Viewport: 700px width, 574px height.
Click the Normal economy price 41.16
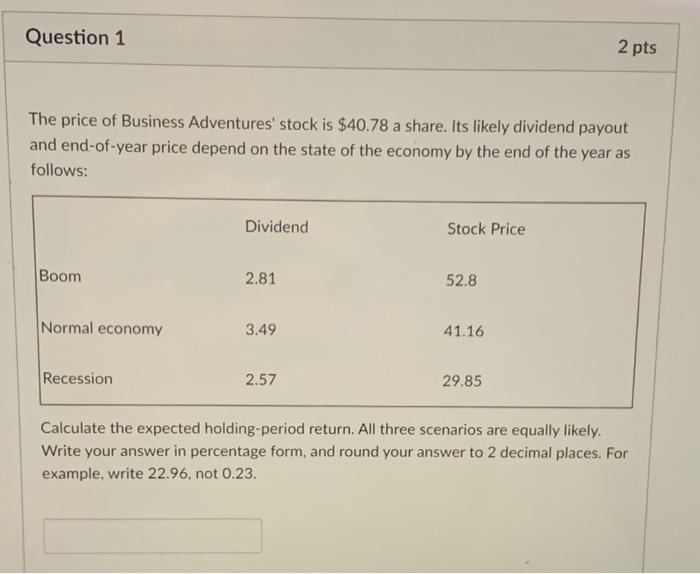[x=462, y=331]
